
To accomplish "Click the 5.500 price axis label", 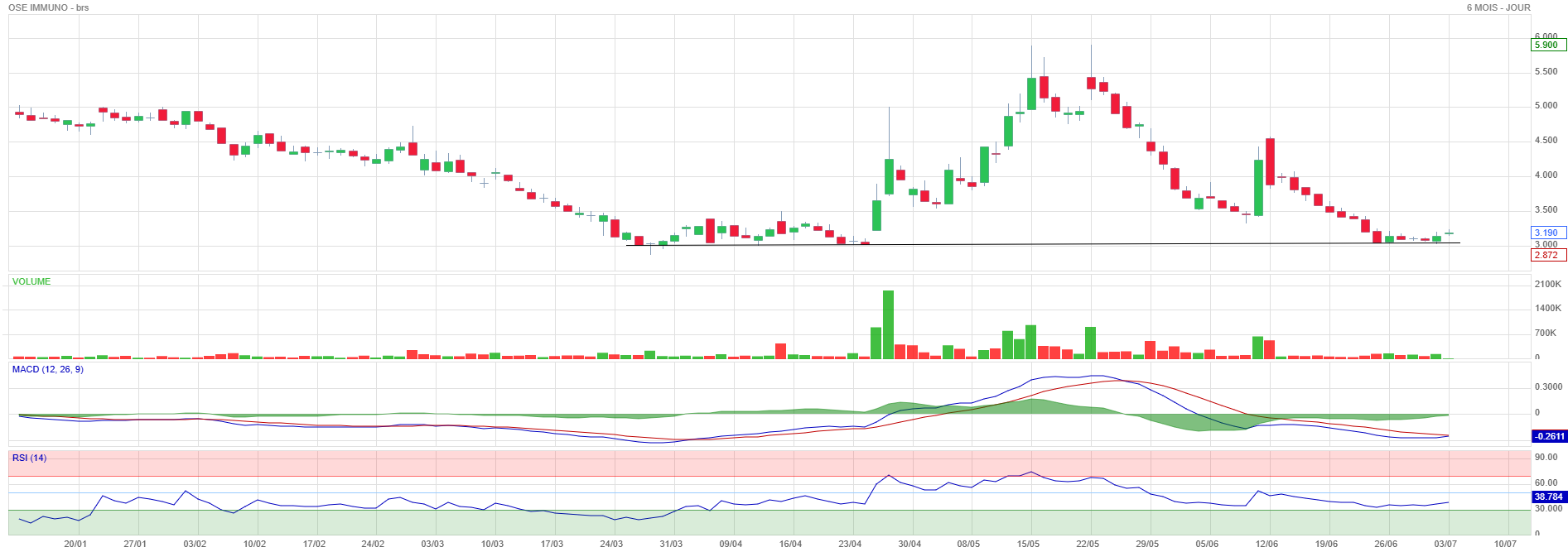I will tap(1546, 72).
